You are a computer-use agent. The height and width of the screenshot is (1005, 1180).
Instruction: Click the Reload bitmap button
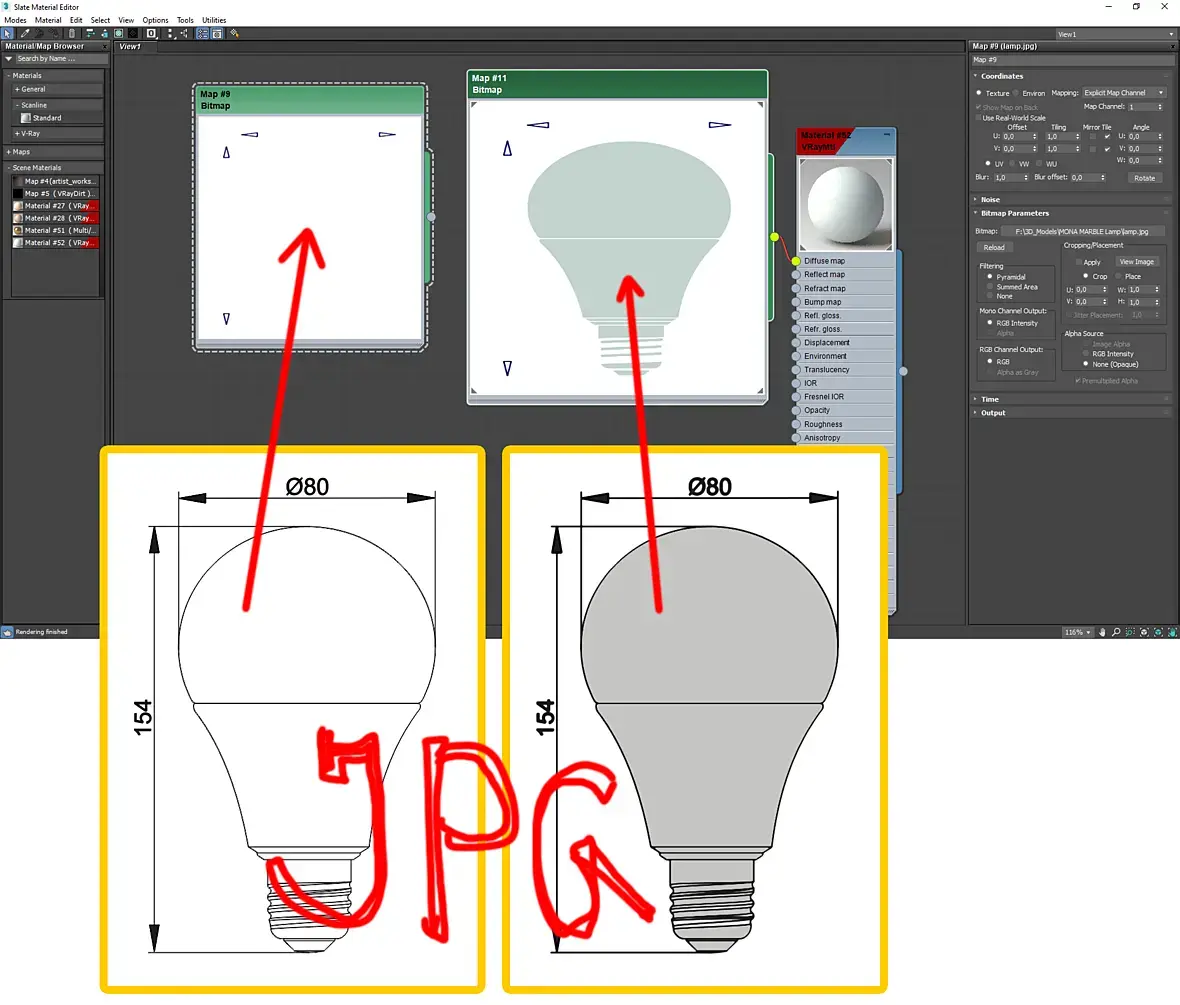tap(994, 248)
